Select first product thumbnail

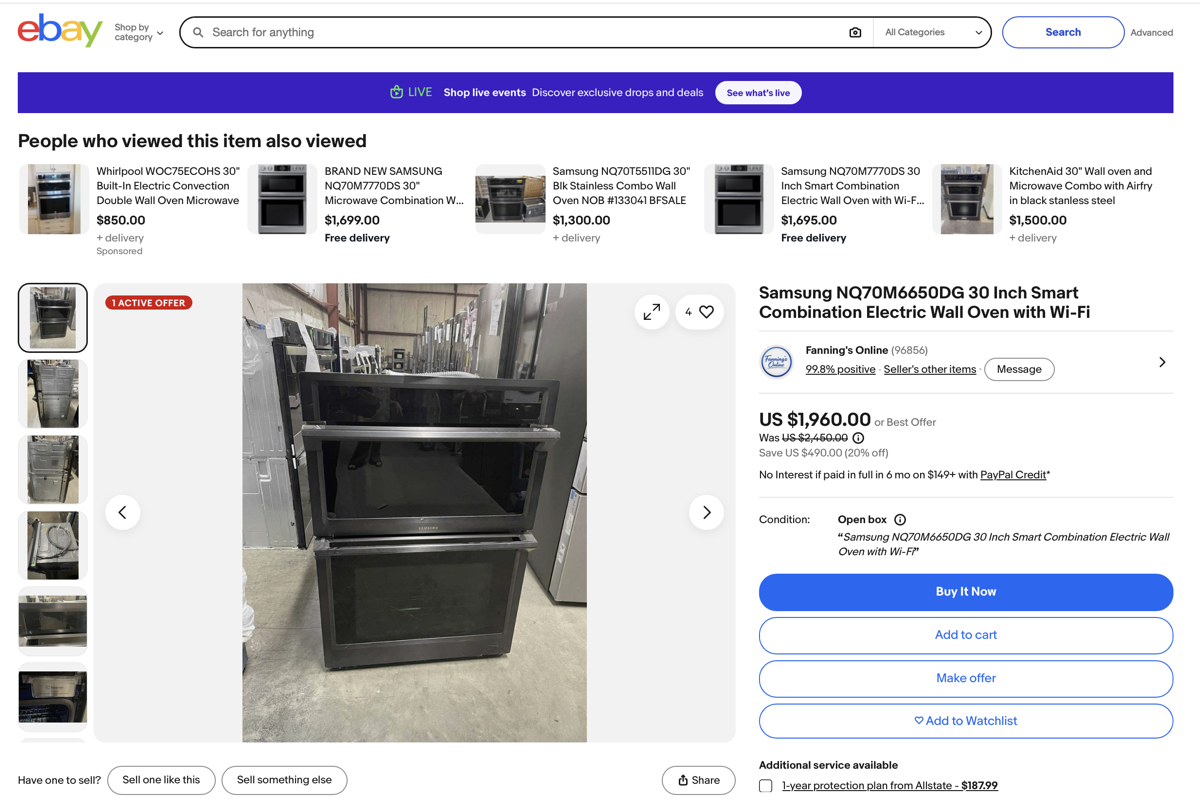click(53, 318)
